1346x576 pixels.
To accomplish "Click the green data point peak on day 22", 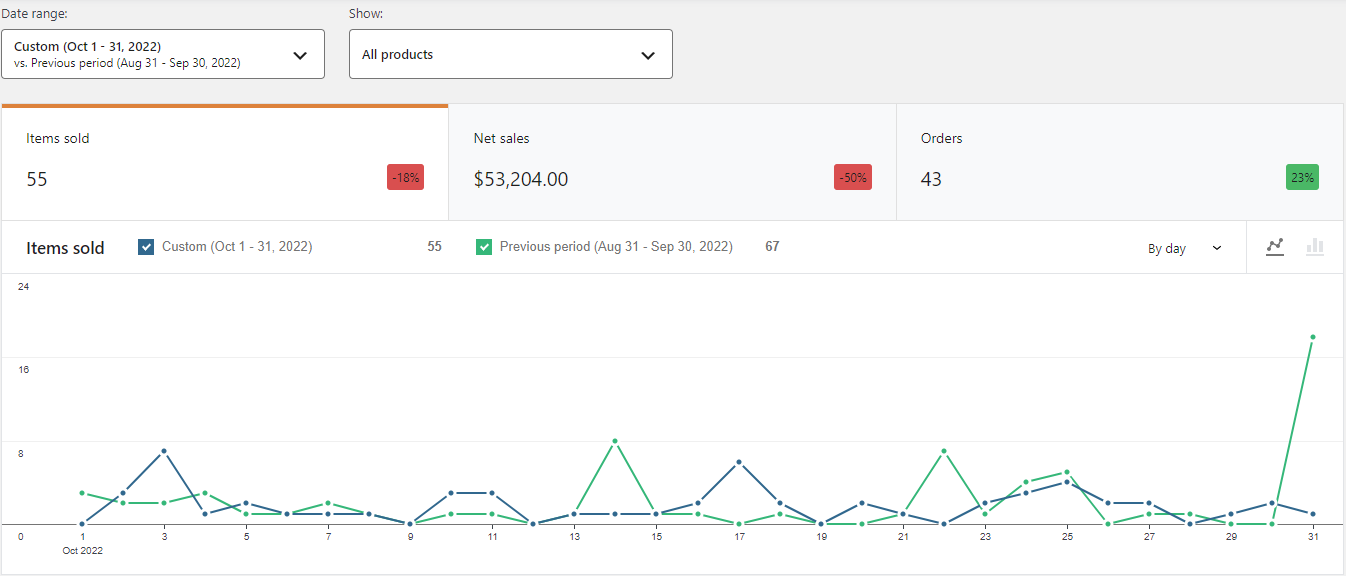I will pos(943,451).
